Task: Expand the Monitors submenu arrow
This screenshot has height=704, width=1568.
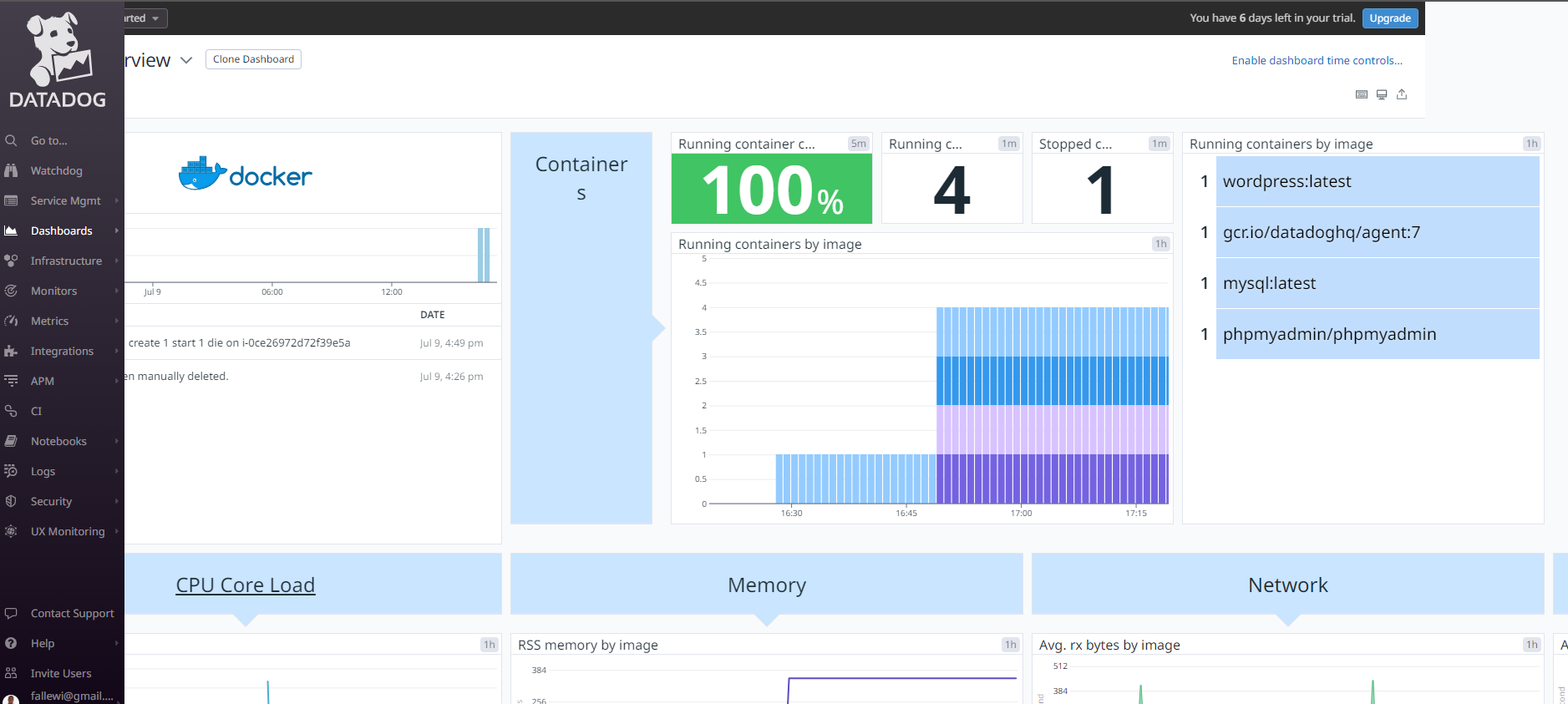Action: point(117,291)
